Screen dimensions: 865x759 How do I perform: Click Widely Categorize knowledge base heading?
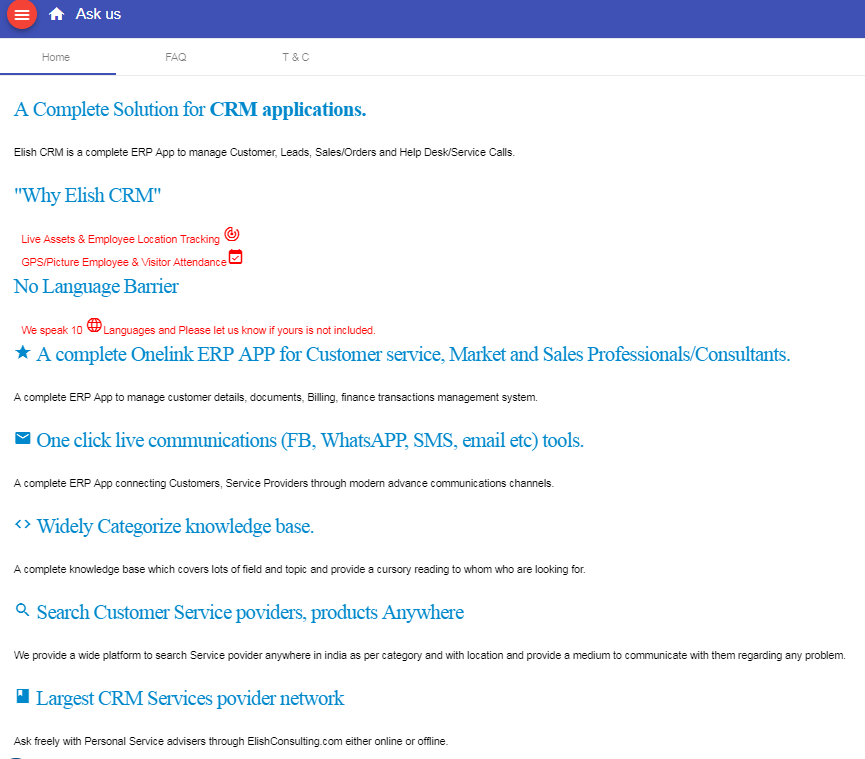175,527
